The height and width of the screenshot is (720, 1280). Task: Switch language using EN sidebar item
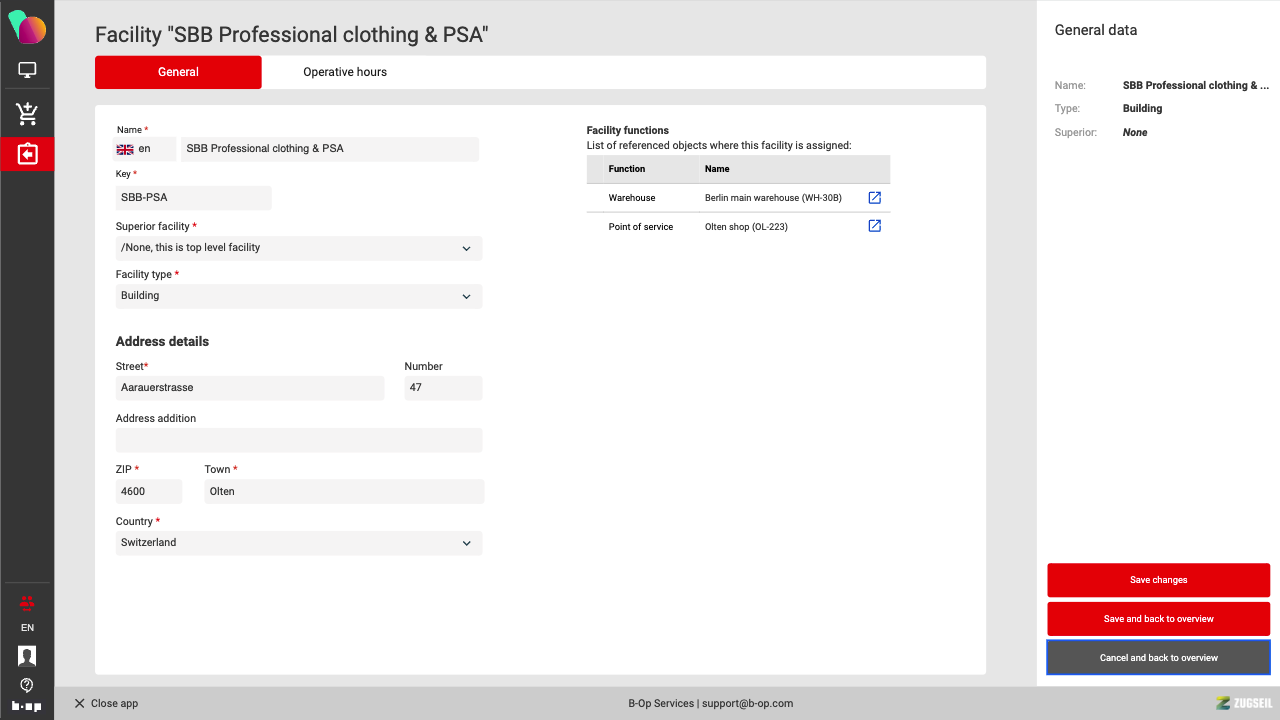click(x=27, y=628)
